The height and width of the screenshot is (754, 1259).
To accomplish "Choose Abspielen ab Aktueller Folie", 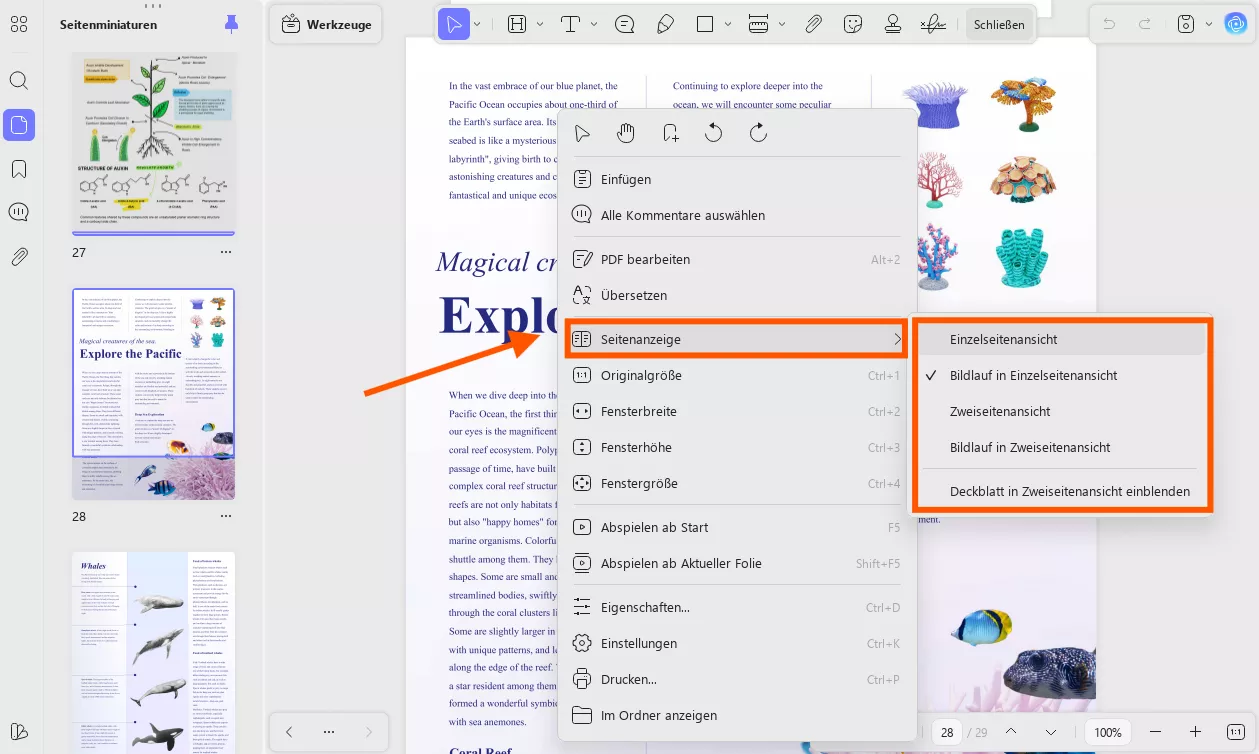I will coord(736,563).
